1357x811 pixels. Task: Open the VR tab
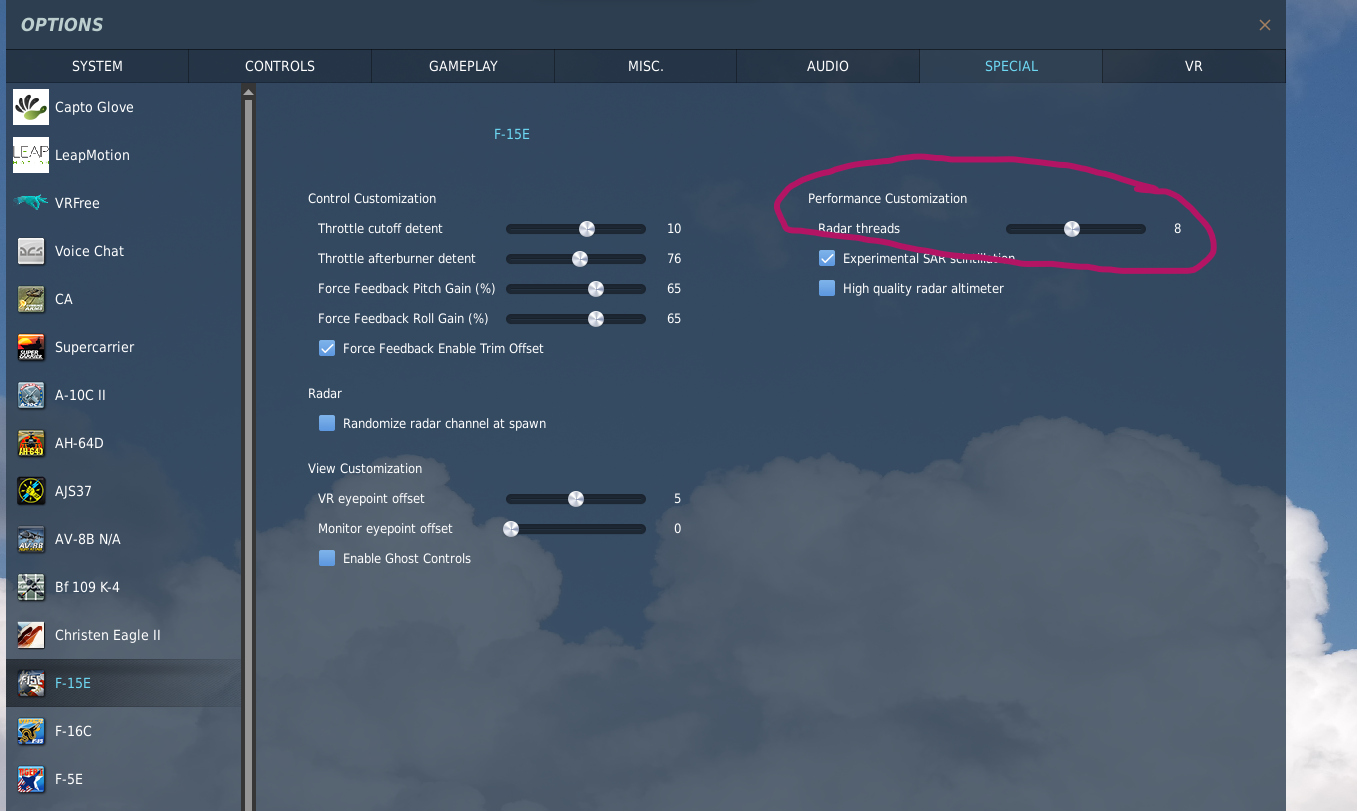pos(1193,66)
